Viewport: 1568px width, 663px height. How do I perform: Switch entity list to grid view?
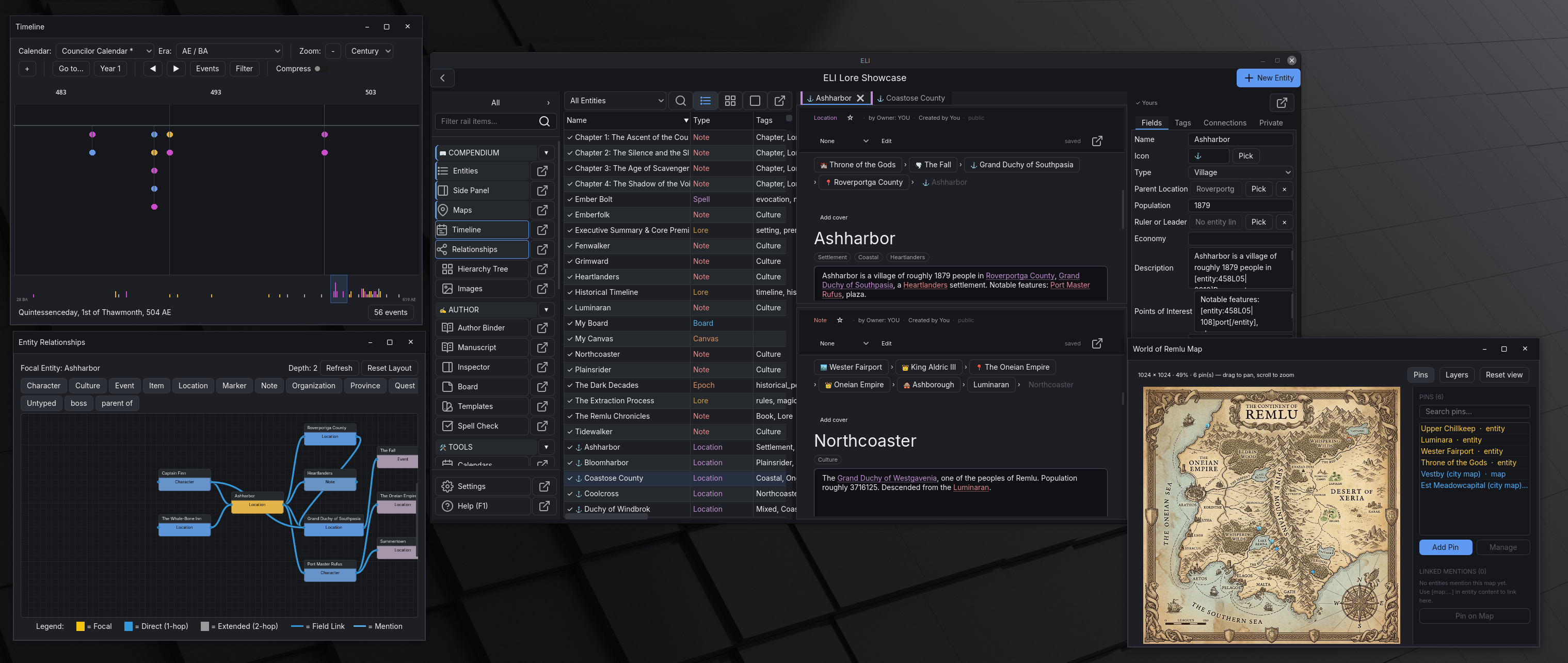click(x=730, y=101)
